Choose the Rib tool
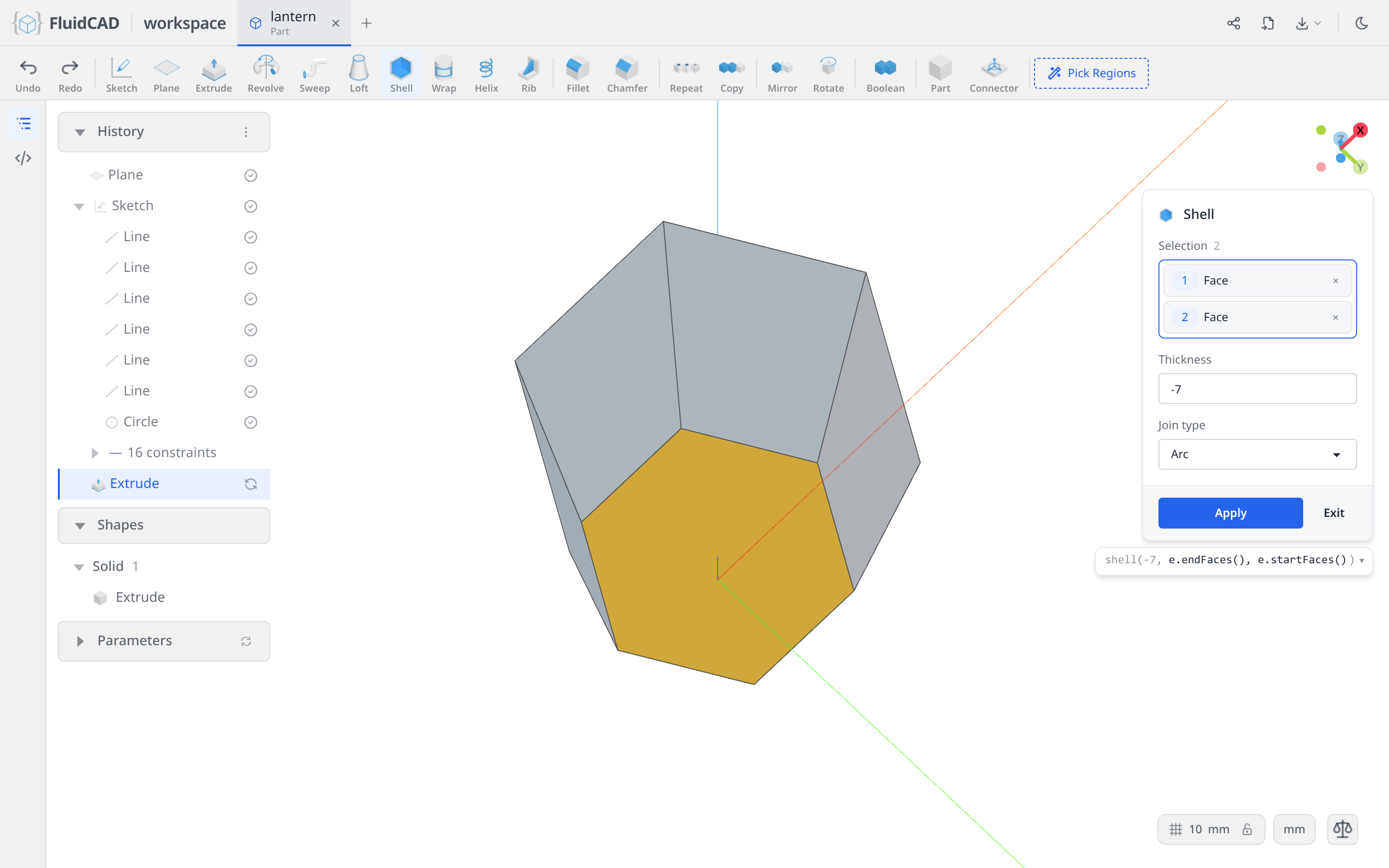The image size is (1389, 868). (529, 75)
